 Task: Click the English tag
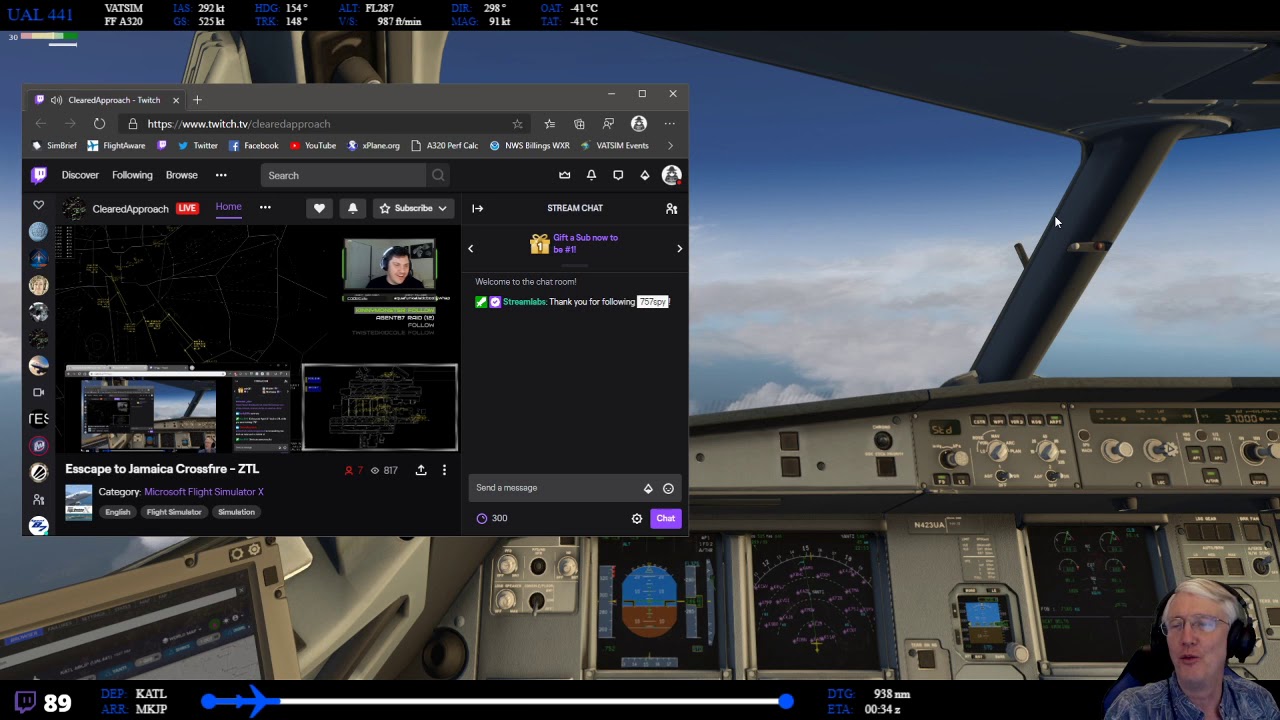tap(118, 512)
